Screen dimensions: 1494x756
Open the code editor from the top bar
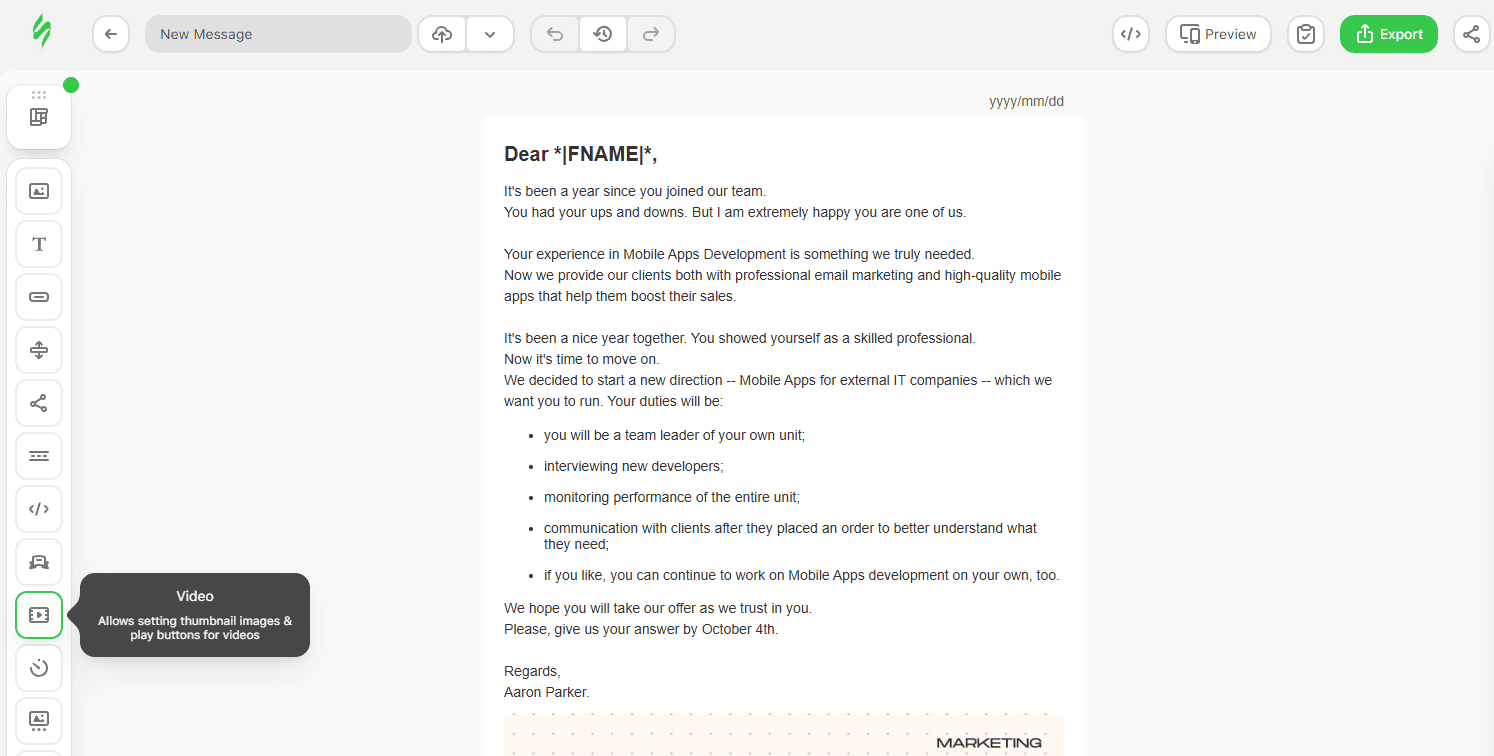1130,34
